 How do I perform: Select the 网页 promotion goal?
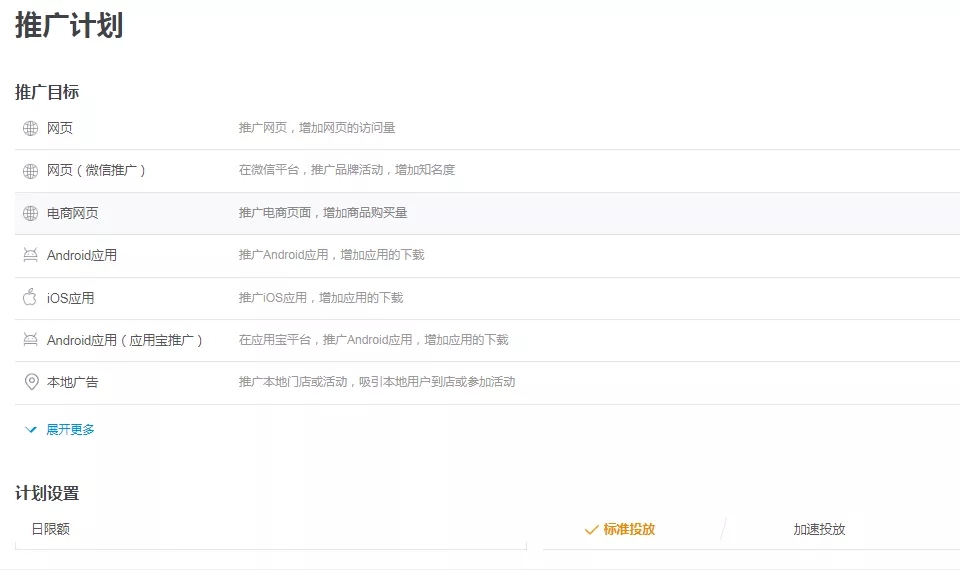[x=60, y=128]
